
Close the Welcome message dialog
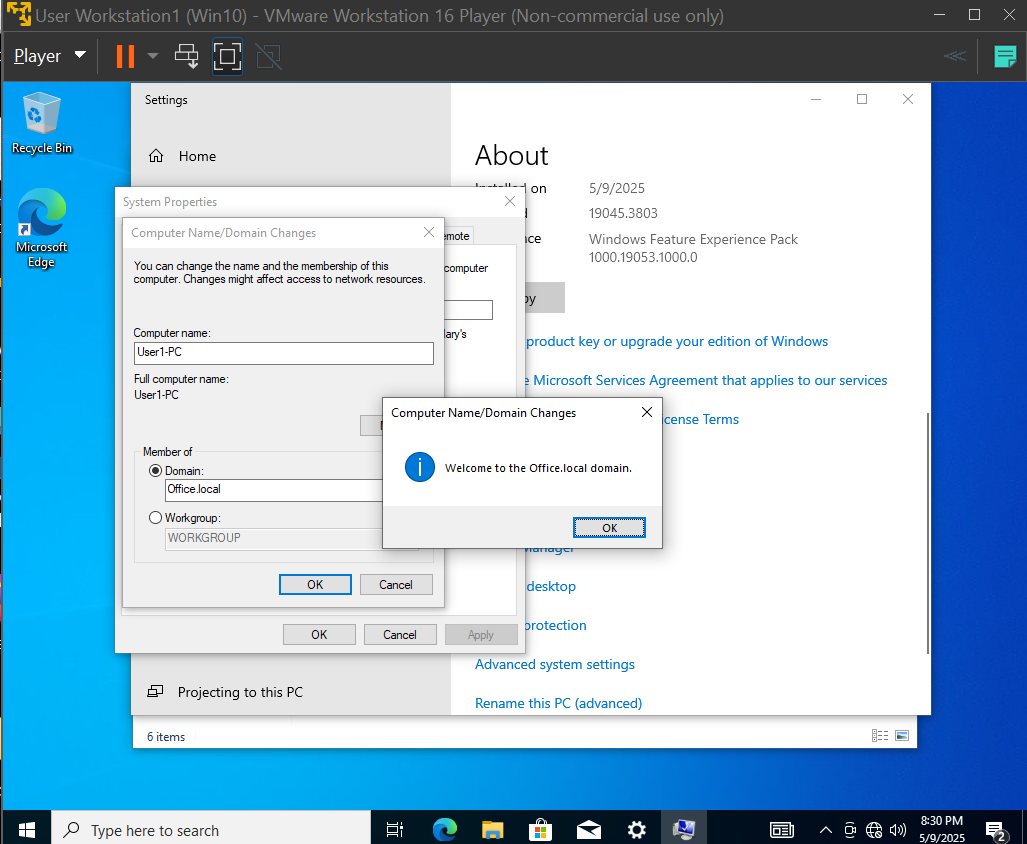[646, 412]
